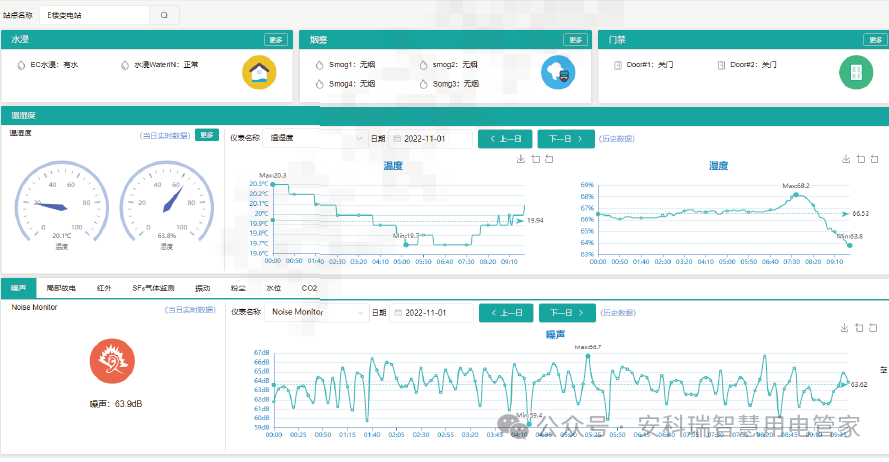Click the blue cloud smoke-detector icon
The image size is (889, 462).
pyautogui.click(x=558, y=72)
